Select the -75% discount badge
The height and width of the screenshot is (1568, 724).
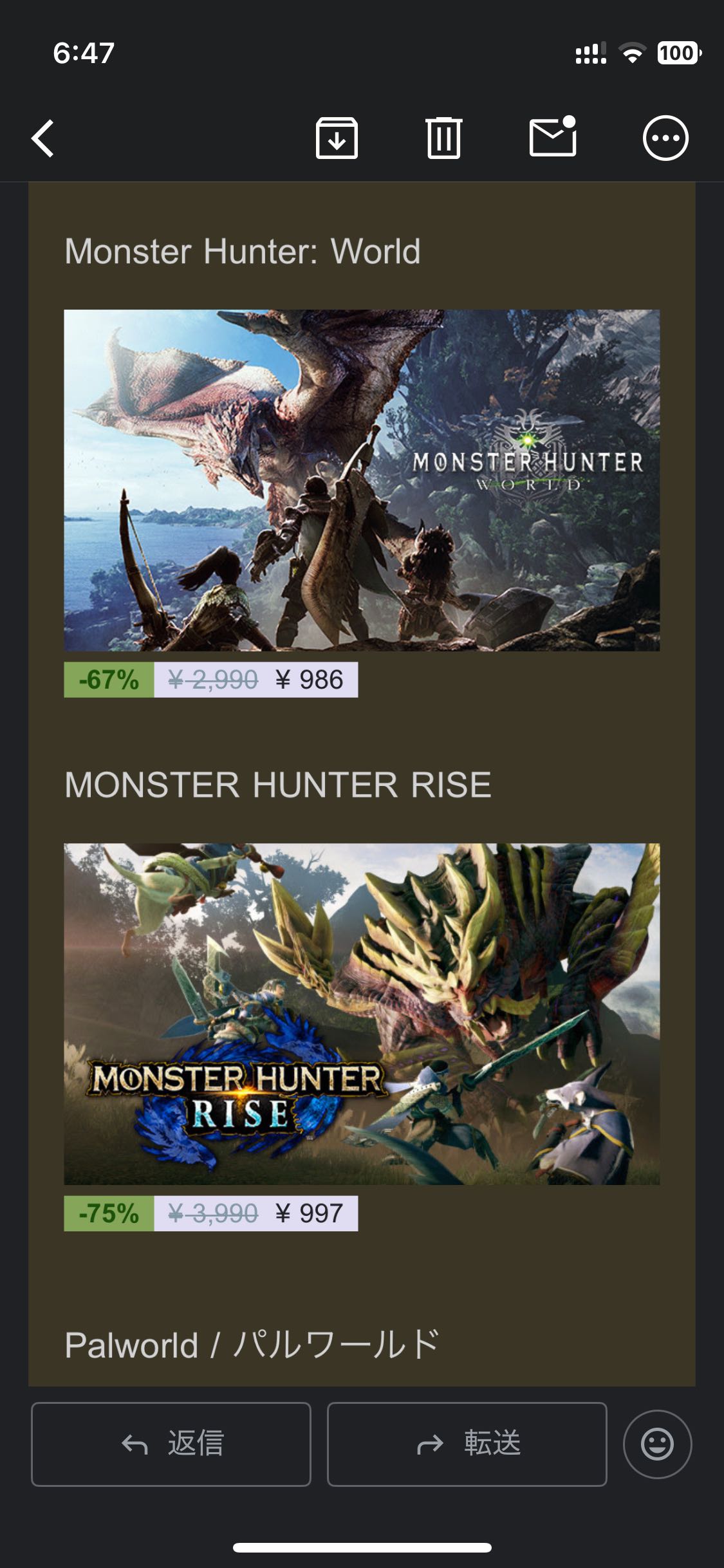click(109, 1213)
